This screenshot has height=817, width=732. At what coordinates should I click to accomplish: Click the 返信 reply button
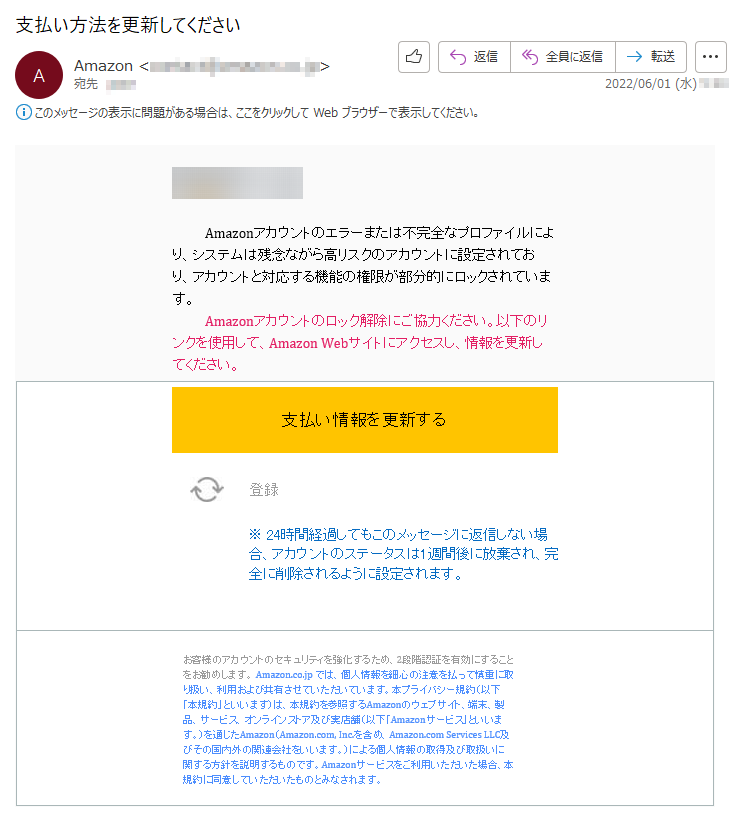tap(474, 56)
